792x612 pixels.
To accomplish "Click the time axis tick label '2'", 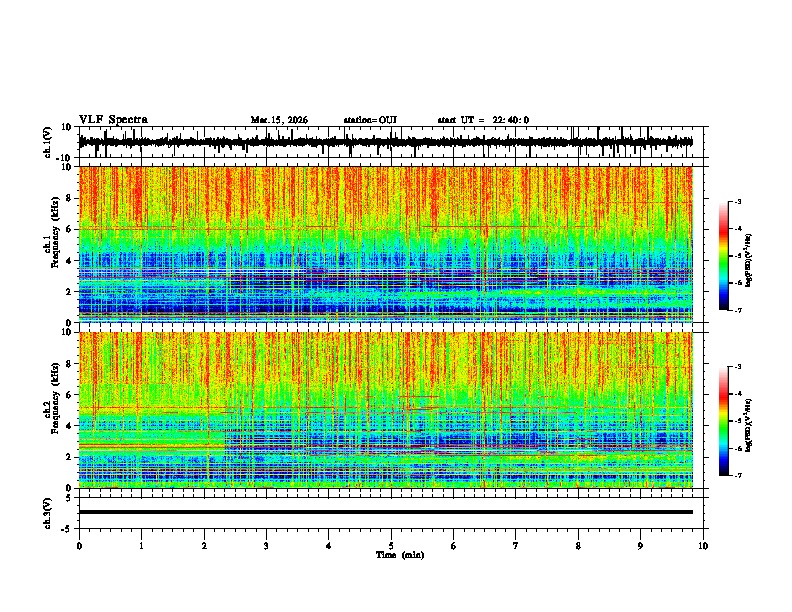I will [x=204, y=546].
